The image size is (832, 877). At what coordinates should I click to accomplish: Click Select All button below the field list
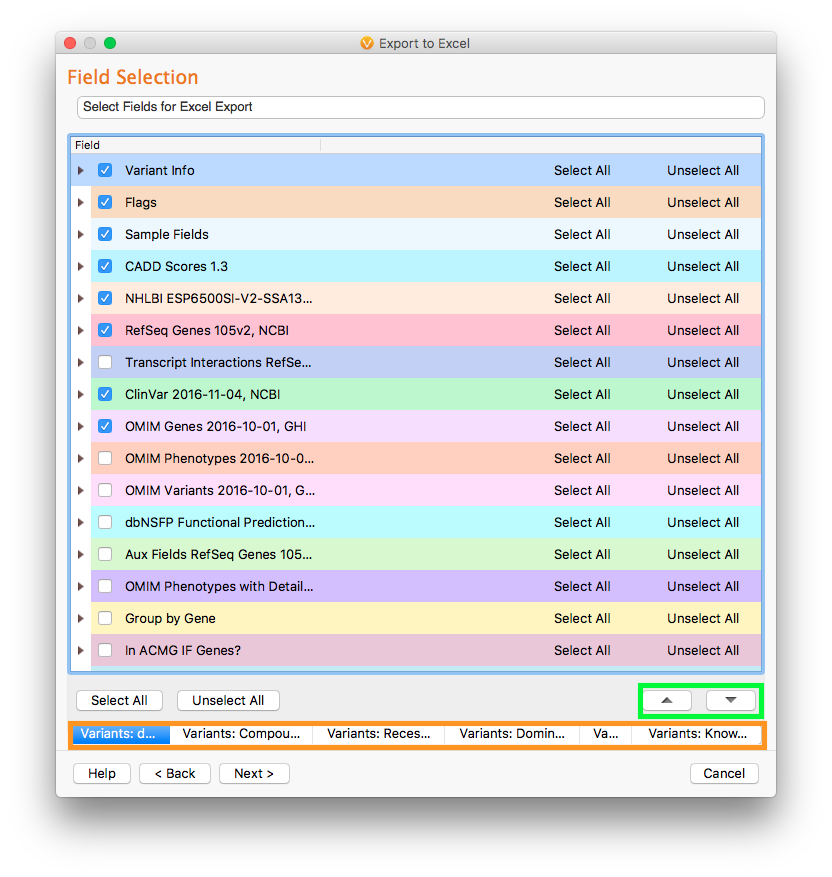[x=119, y=700]
